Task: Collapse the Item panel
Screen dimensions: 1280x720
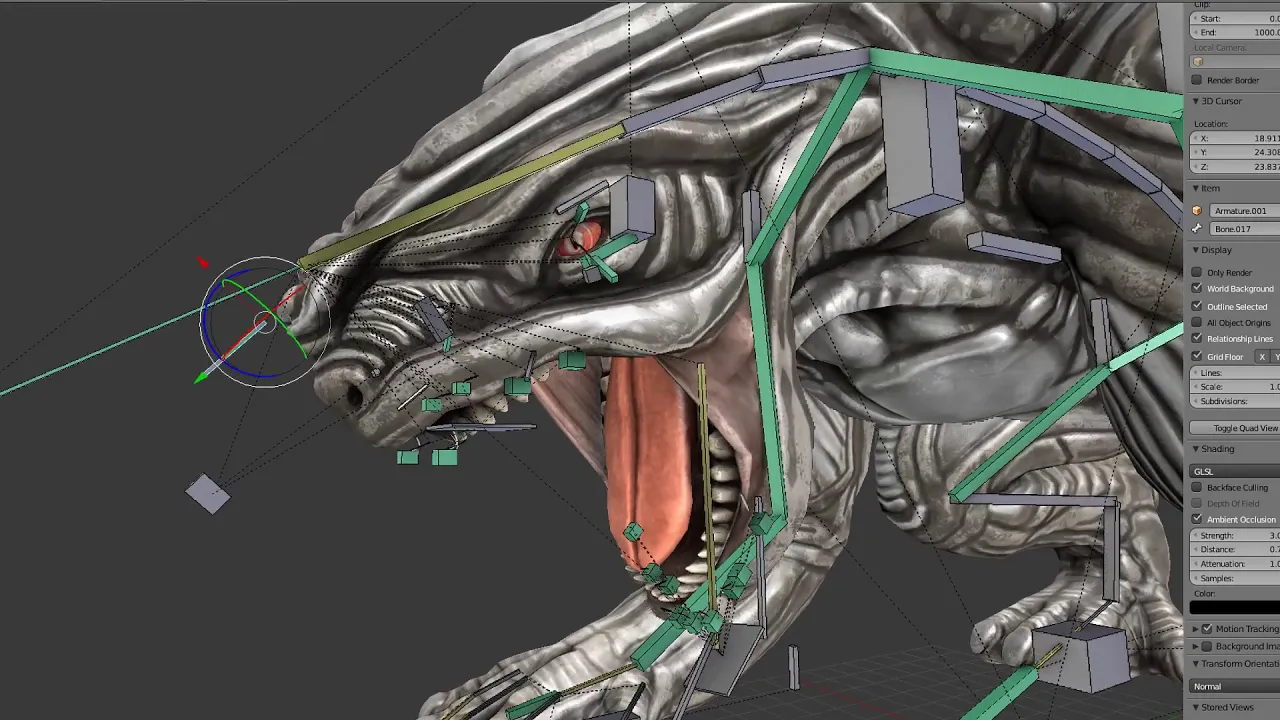Action: [1195, 188]
